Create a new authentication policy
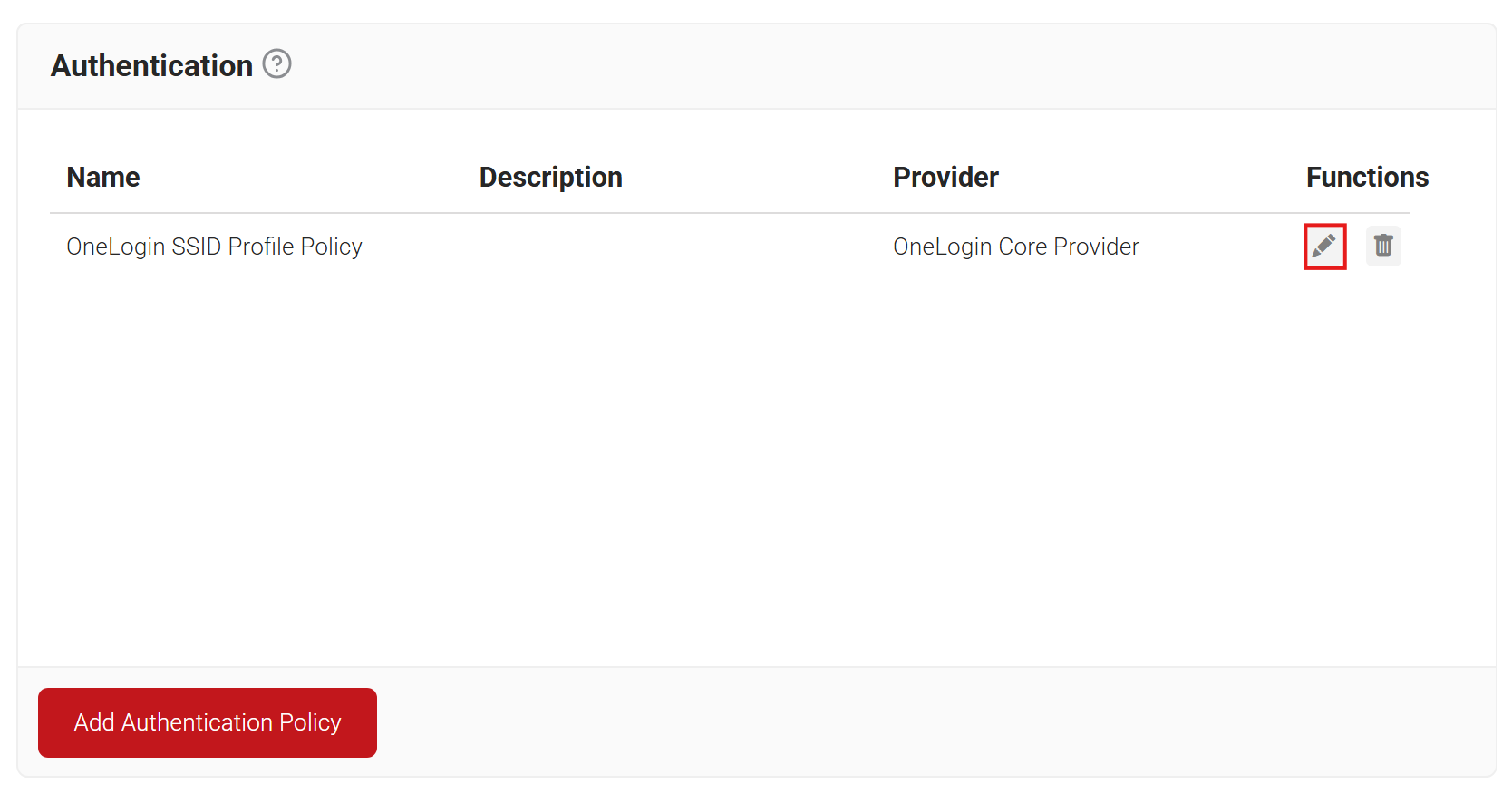The width and height of the screenshot is (1512, 794). (208, 722)
